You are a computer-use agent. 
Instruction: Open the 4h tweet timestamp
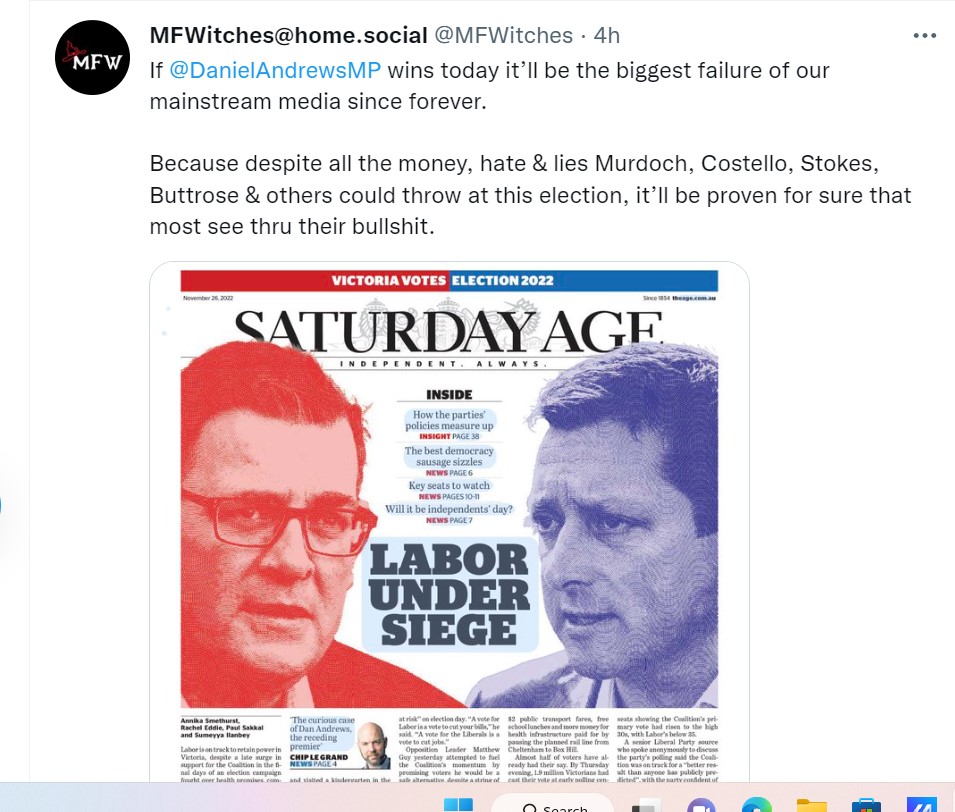coord(607,35)
